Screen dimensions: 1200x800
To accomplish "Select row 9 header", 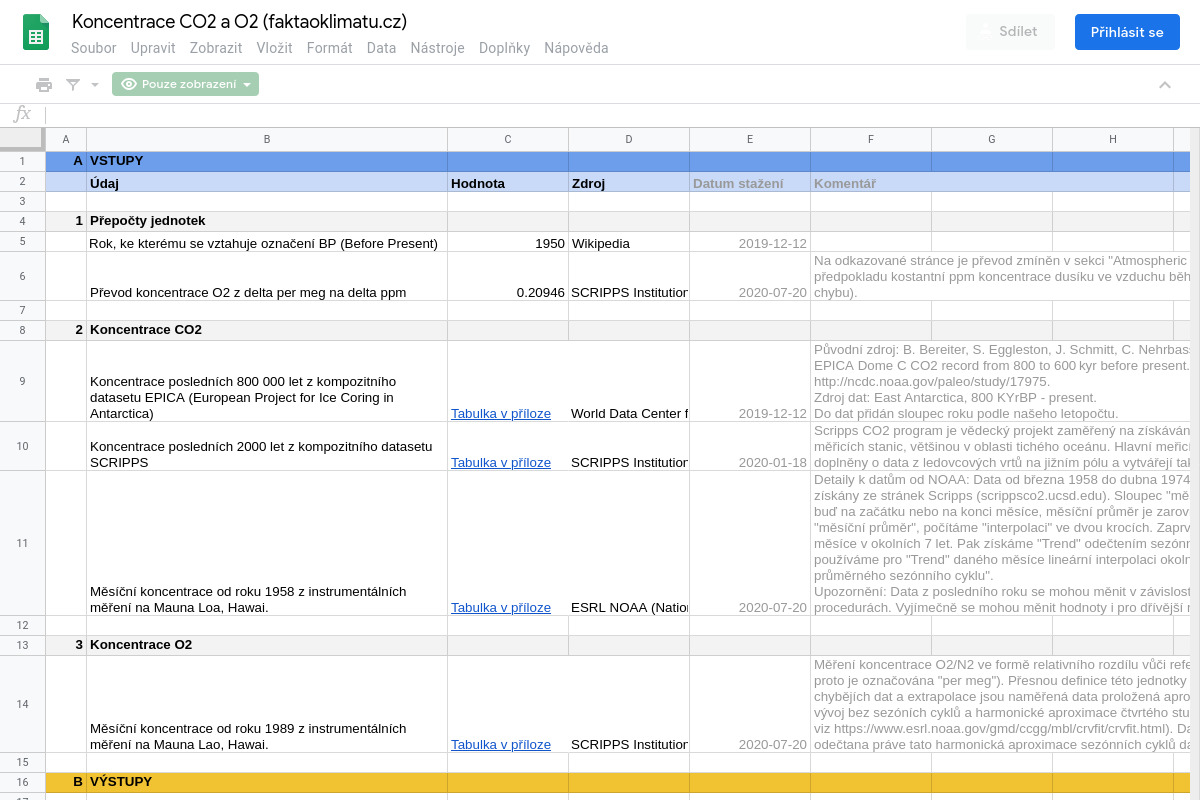I will tap(22, 381).
